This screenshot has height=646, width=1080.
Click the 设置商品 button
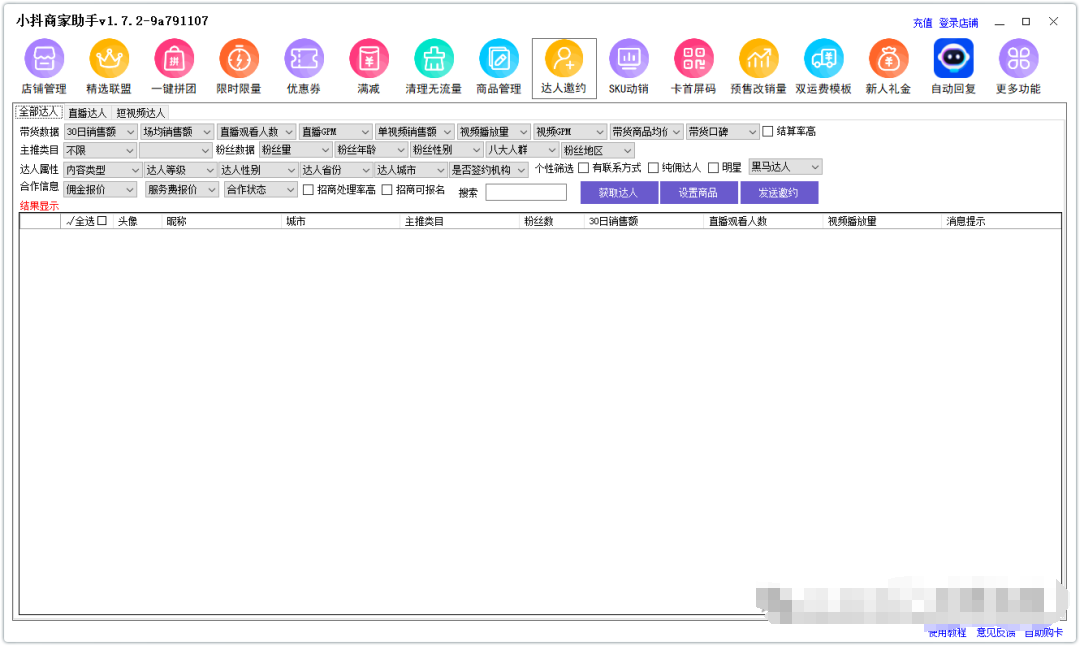point(698,193)
